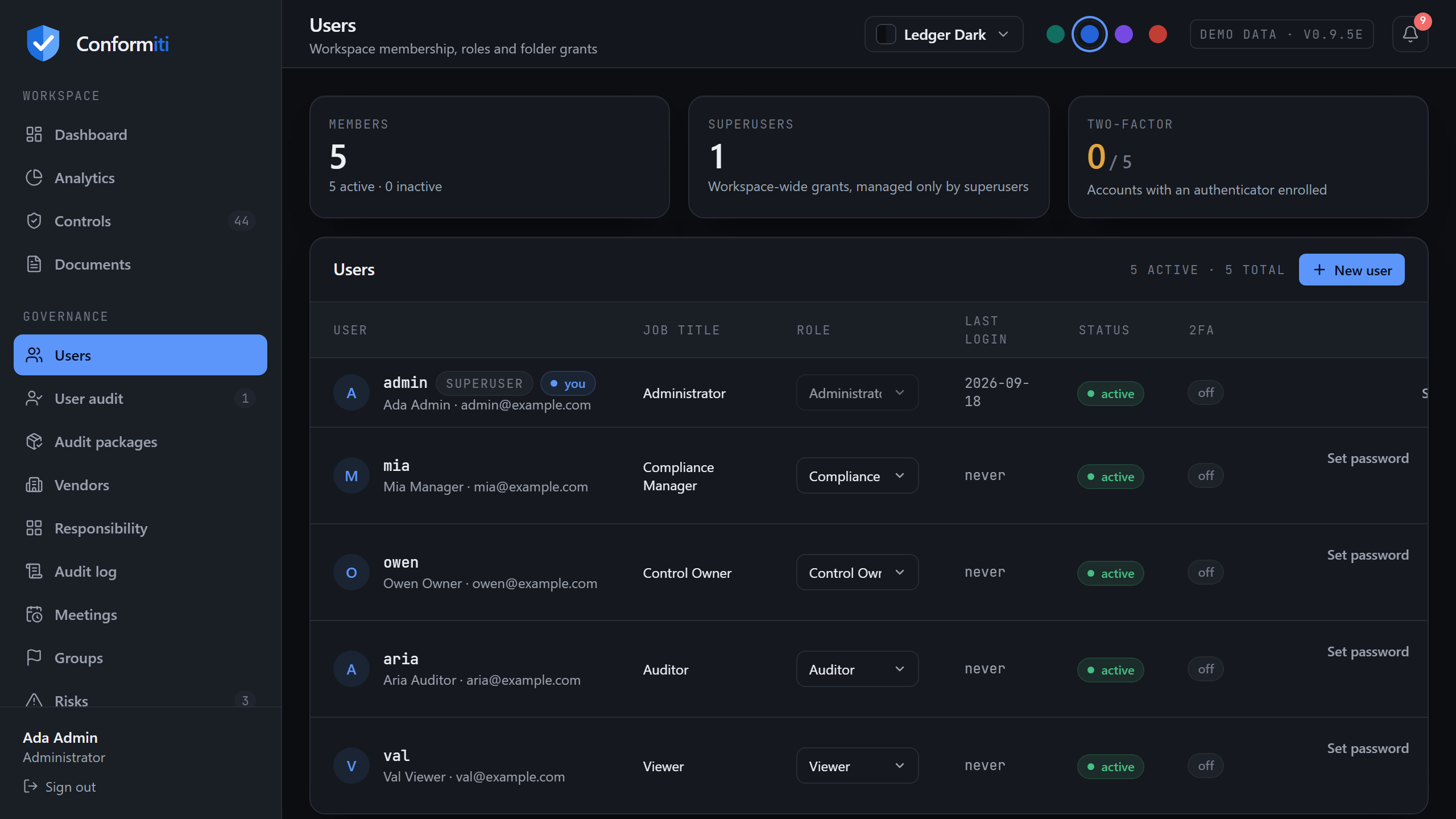Screen dimensions: 1456x819
Task: Select the green accent color swatch
Action: tap(1056, 34)
